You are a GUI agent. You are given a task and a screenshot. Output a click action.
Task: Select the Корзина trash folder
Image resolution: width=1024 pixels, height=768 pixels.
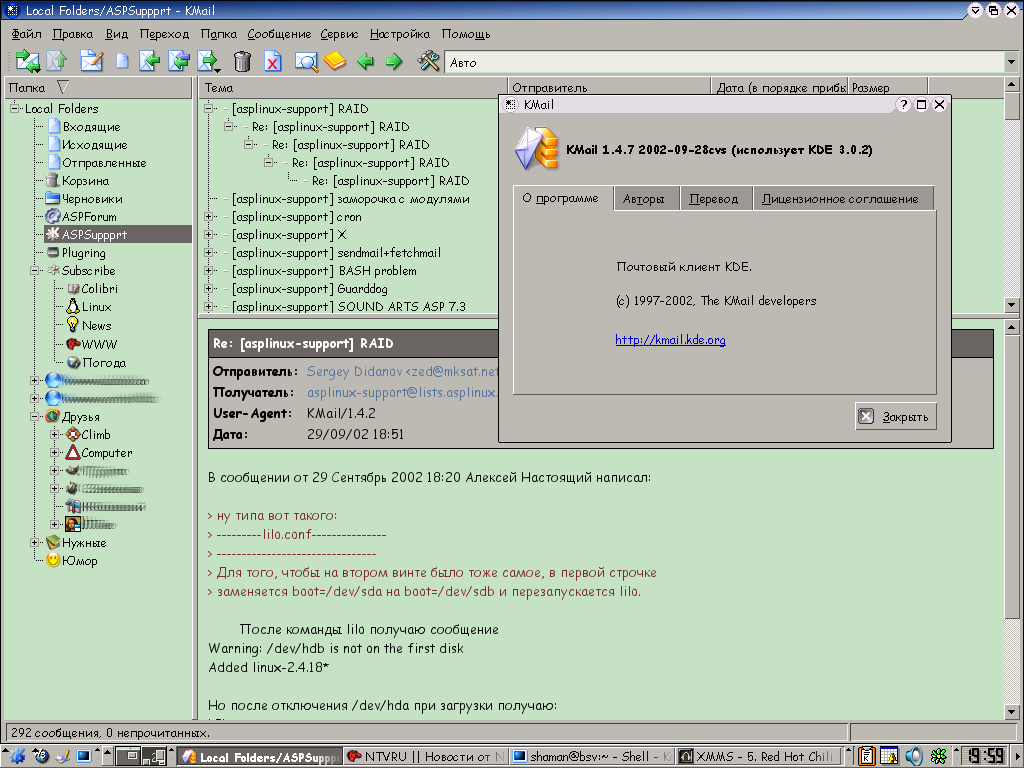point(85,181)
